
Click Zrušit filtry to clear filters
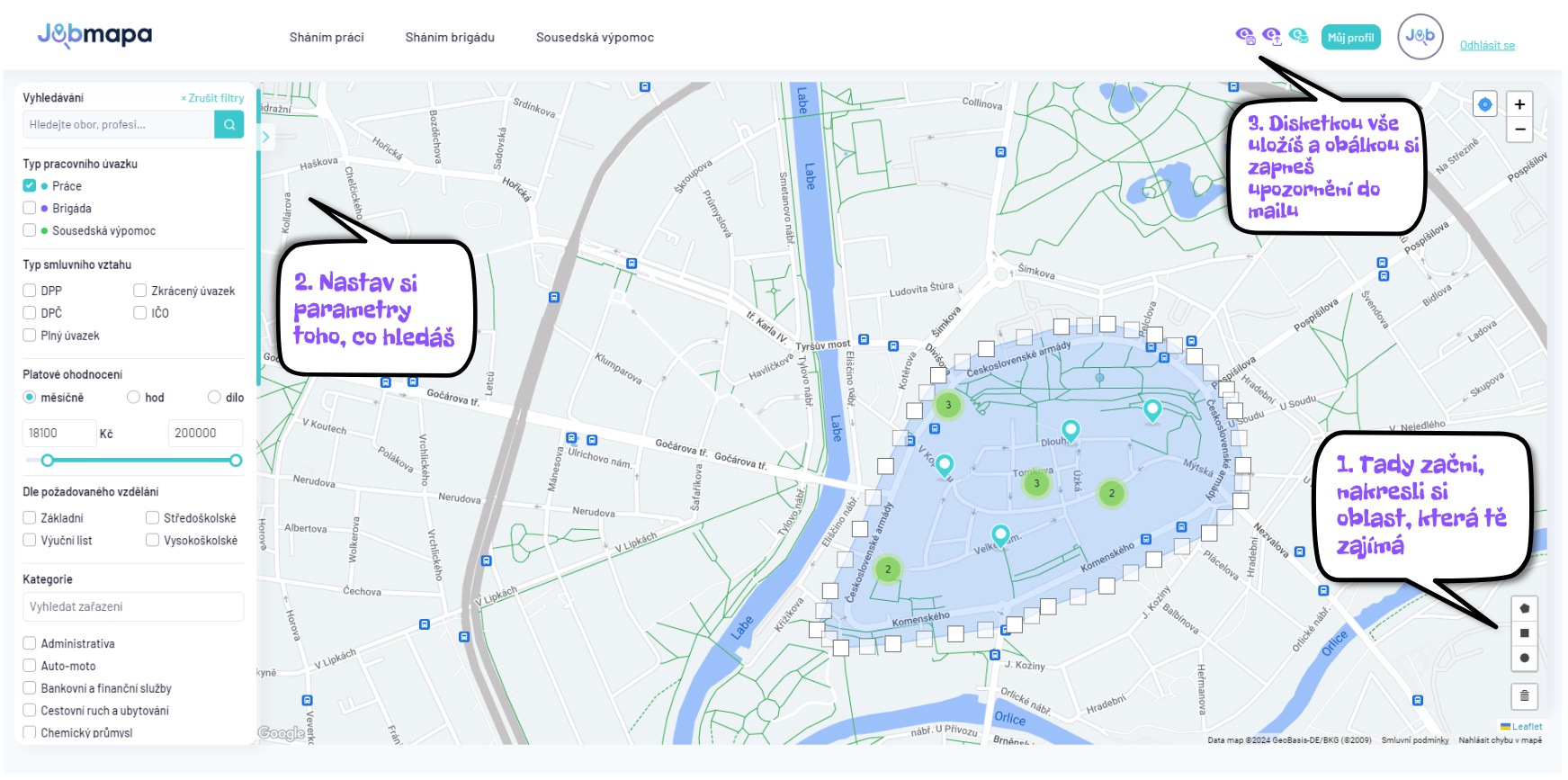coord(212,98)
